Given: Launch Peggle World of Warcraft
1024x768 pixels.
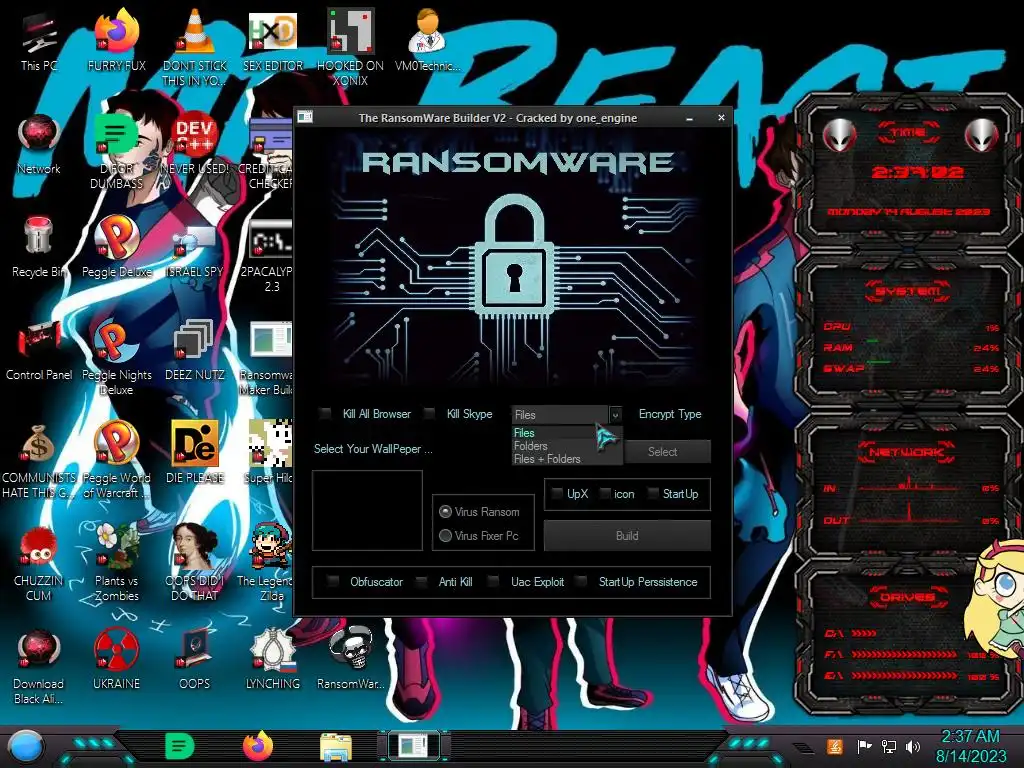Looking at the screenshot, I should tap(116, 460).
